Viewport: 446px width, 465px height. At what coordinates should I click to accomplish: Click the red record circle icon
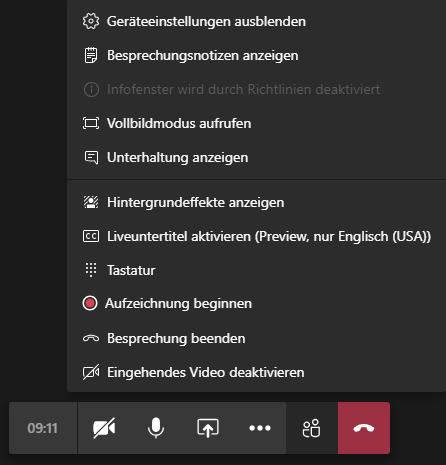click(90, 303)
